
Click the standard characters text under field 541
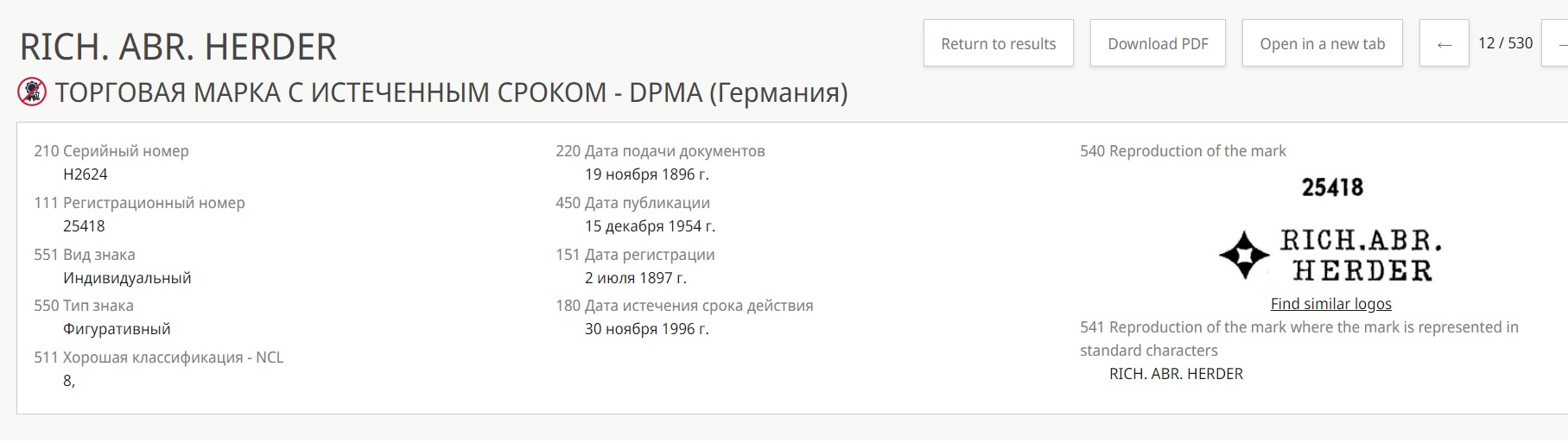[1176, 374]
